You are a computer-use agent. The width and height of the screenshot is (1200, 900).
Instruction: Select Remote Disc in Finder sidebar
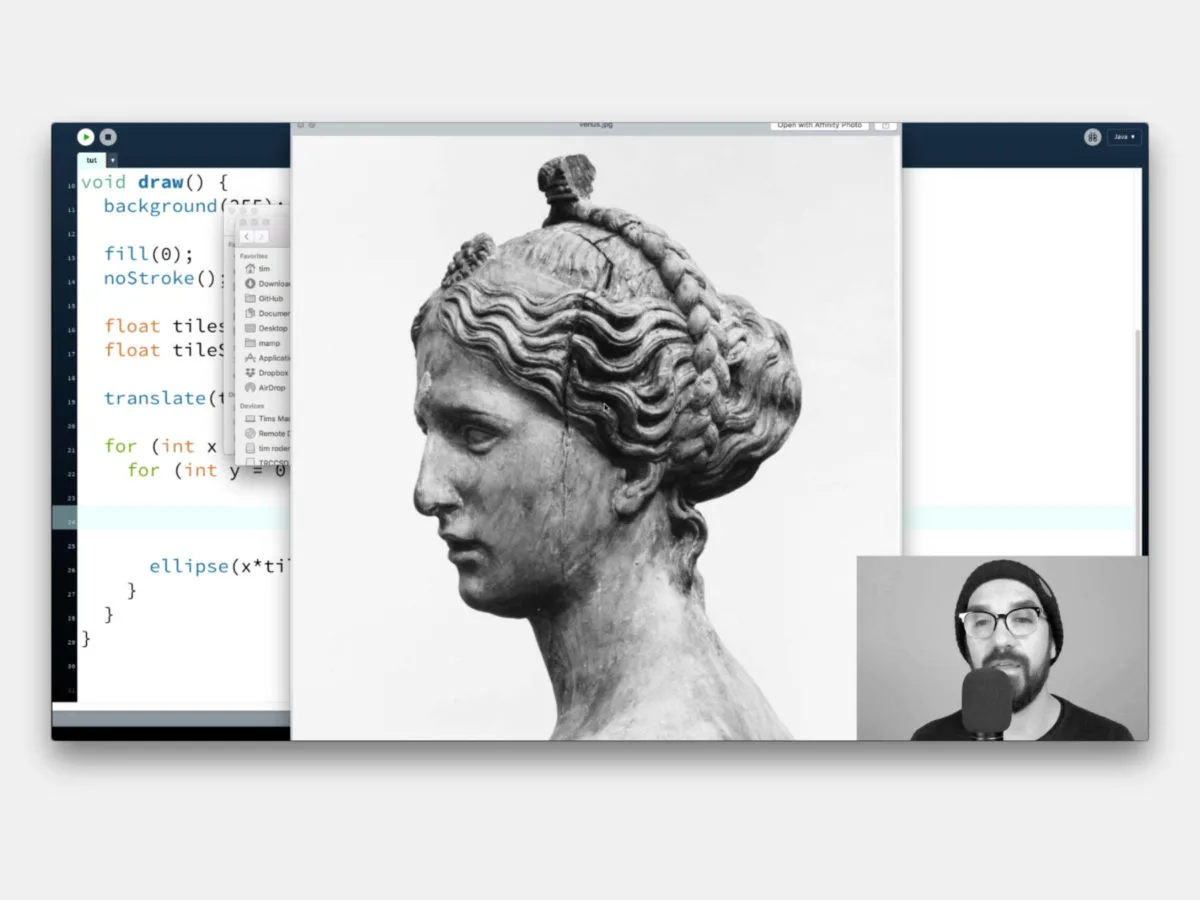267,434
